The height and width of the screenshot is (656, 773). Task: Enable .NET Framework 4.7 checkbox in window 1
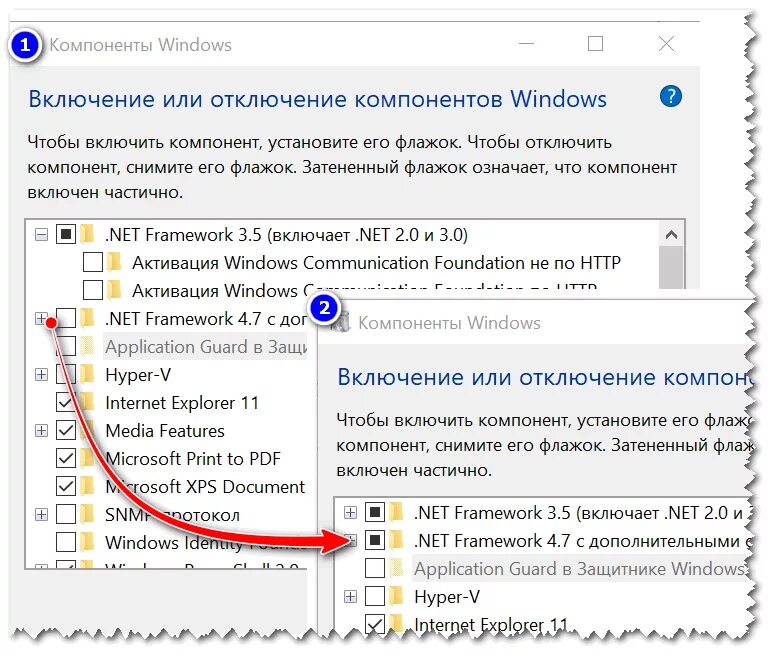click(66, 318)
